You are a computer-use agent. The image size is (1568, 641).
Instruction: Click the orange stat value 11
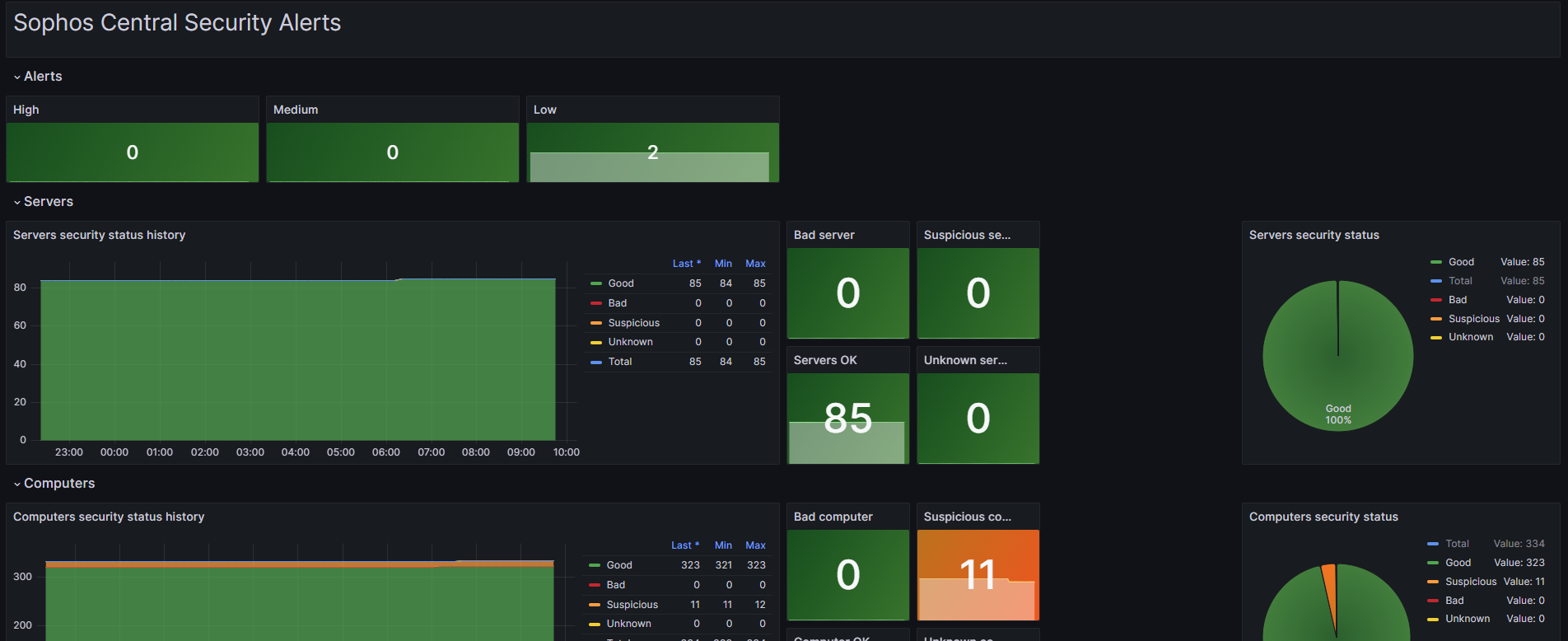[x=978, y=575]
